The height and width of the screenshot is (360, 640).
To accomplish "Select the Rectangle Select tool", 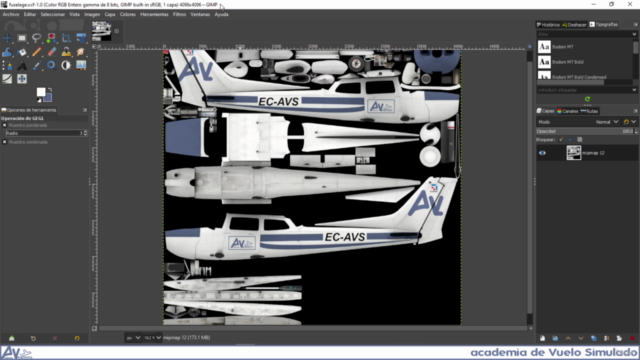I will pyautogui.click(x=22, y=38).
